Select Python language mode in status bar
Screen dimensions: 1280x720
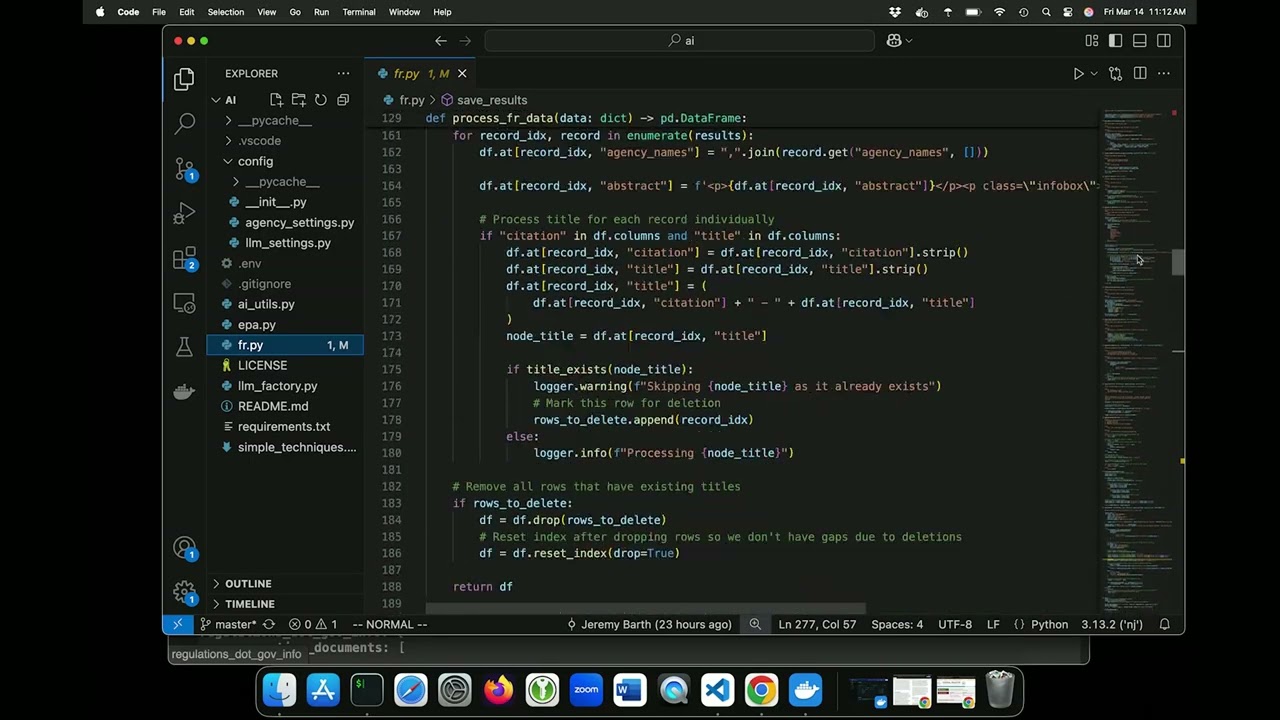coord(1049,624)
